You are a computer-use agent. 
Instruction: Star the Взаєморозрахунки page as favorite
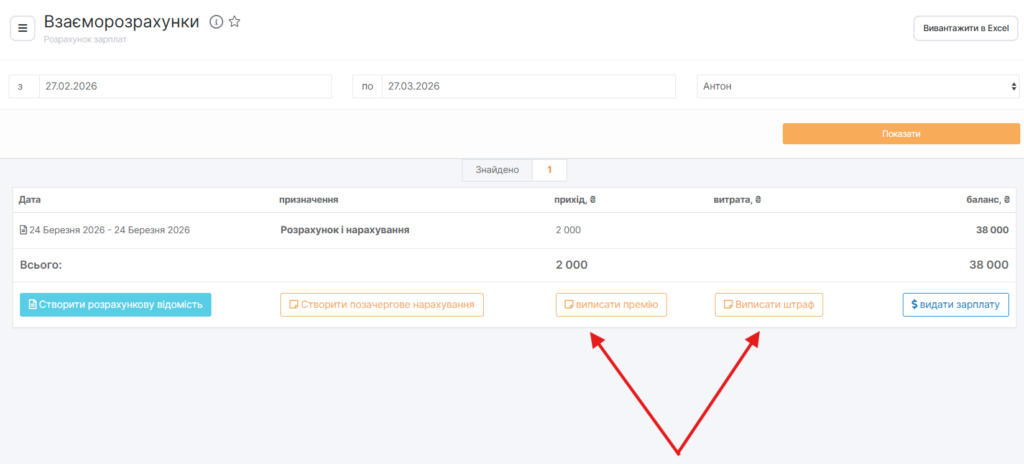(234, 22)
